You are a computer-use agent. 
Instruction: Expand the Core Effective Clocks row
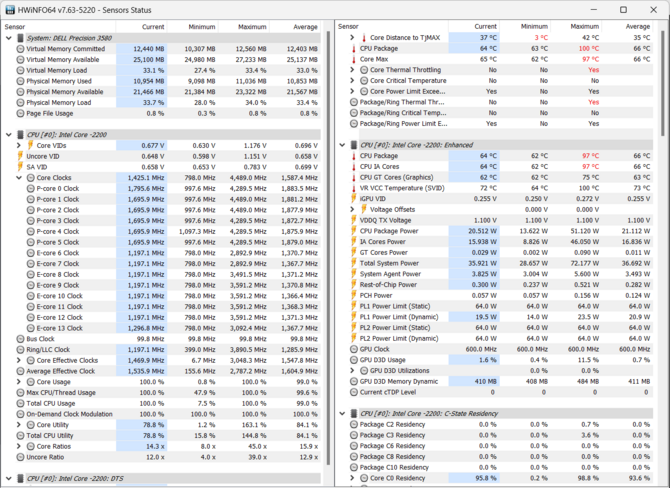point(19,360)
